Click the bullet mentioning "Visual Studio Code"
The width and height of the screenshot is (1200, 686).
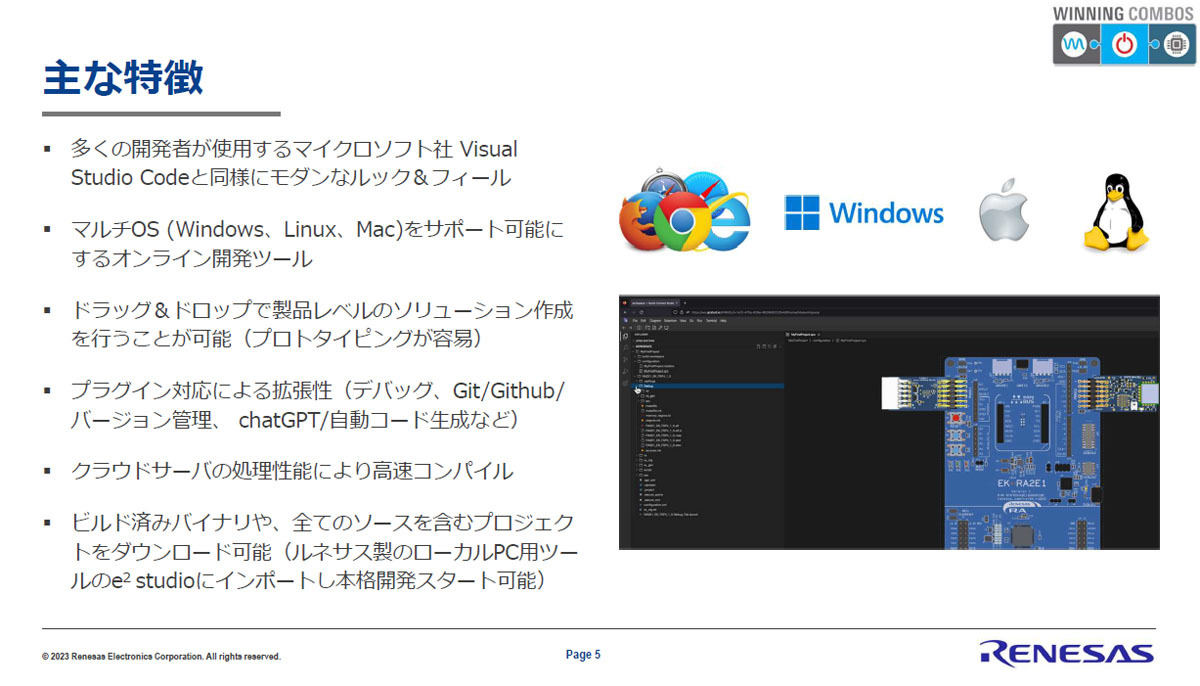295,163
